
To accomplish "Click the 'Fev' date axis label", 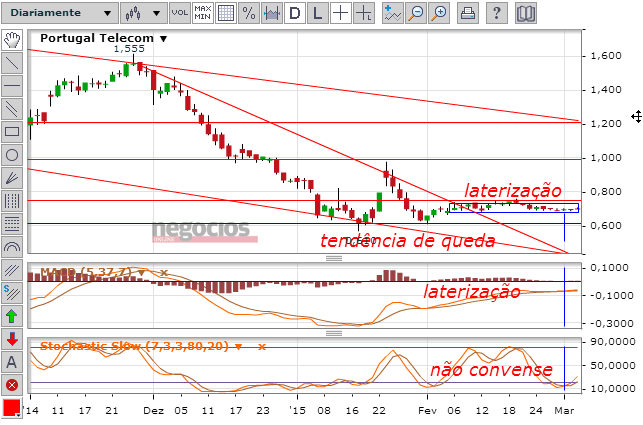I will pos(427,411).
